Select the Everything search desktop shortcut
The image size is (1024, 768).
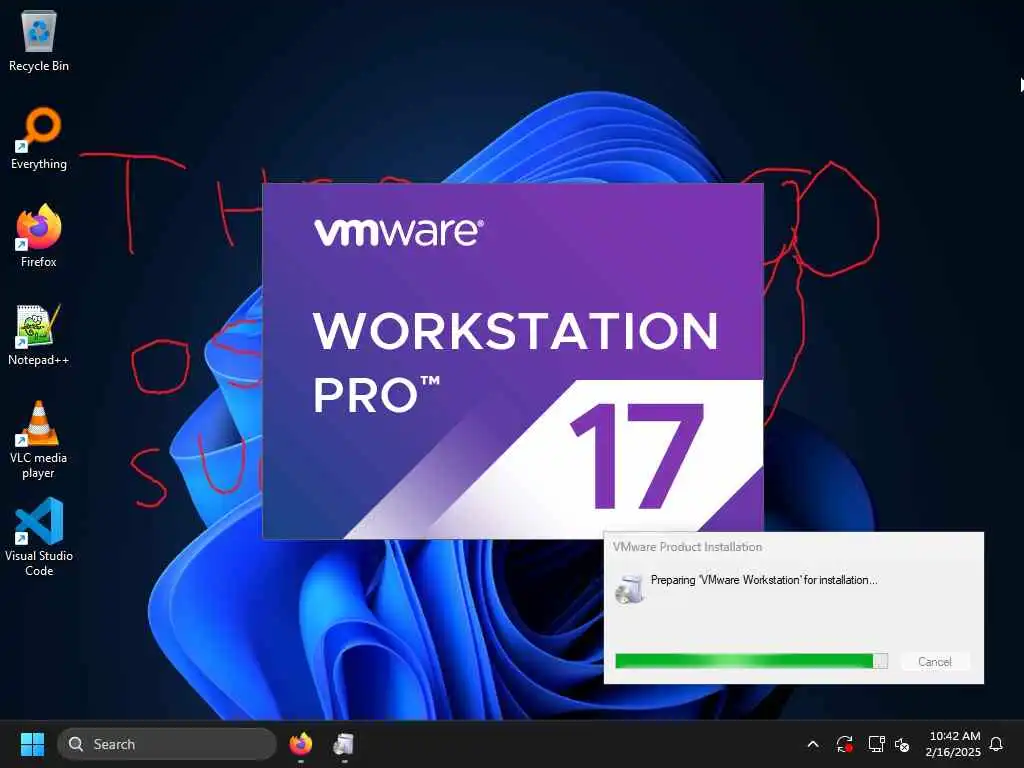click(39, 138)
